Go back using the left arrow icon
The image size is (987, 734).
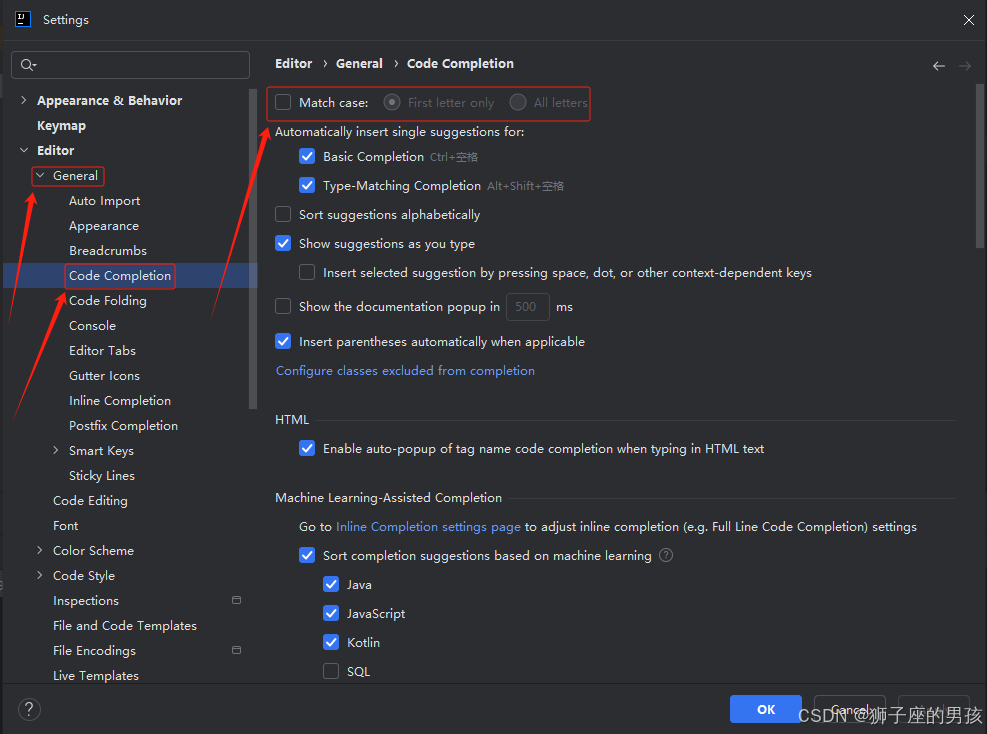[x=939, y=65]
